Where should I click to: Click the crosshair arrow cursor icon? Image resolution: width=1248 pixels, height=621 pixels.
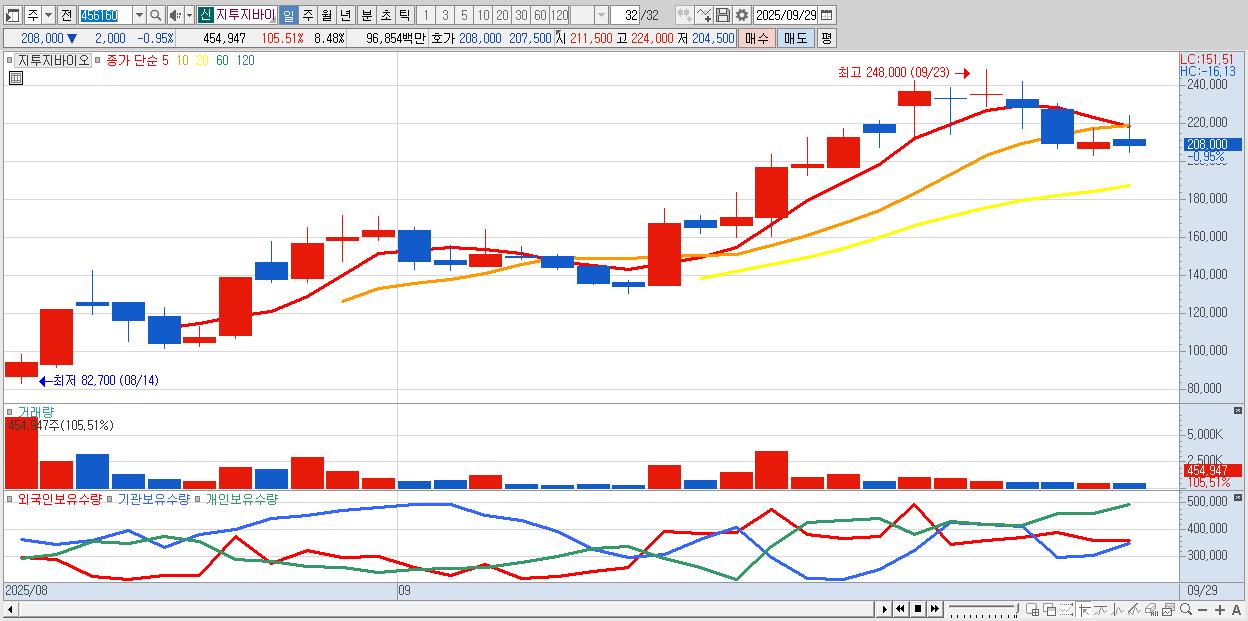click(x=1083, y=610)
